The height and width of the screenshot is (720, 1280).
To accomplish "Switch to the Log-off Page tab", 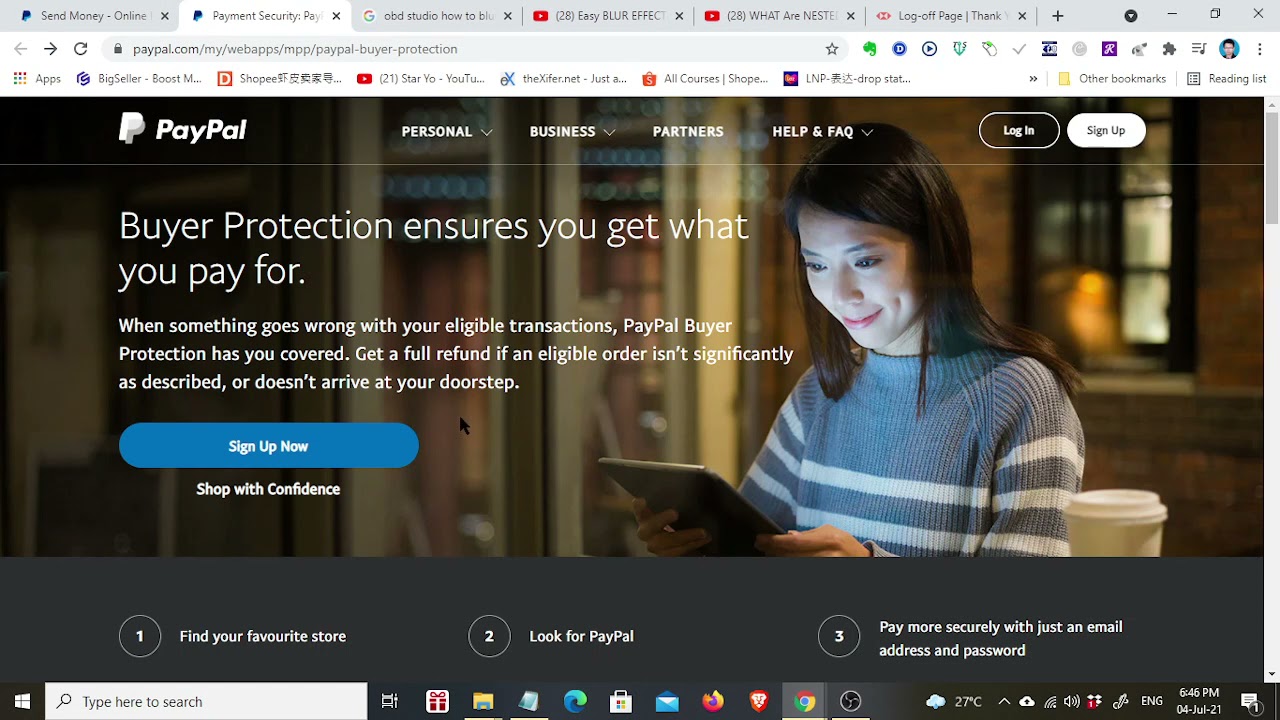I will coord(952,16).
